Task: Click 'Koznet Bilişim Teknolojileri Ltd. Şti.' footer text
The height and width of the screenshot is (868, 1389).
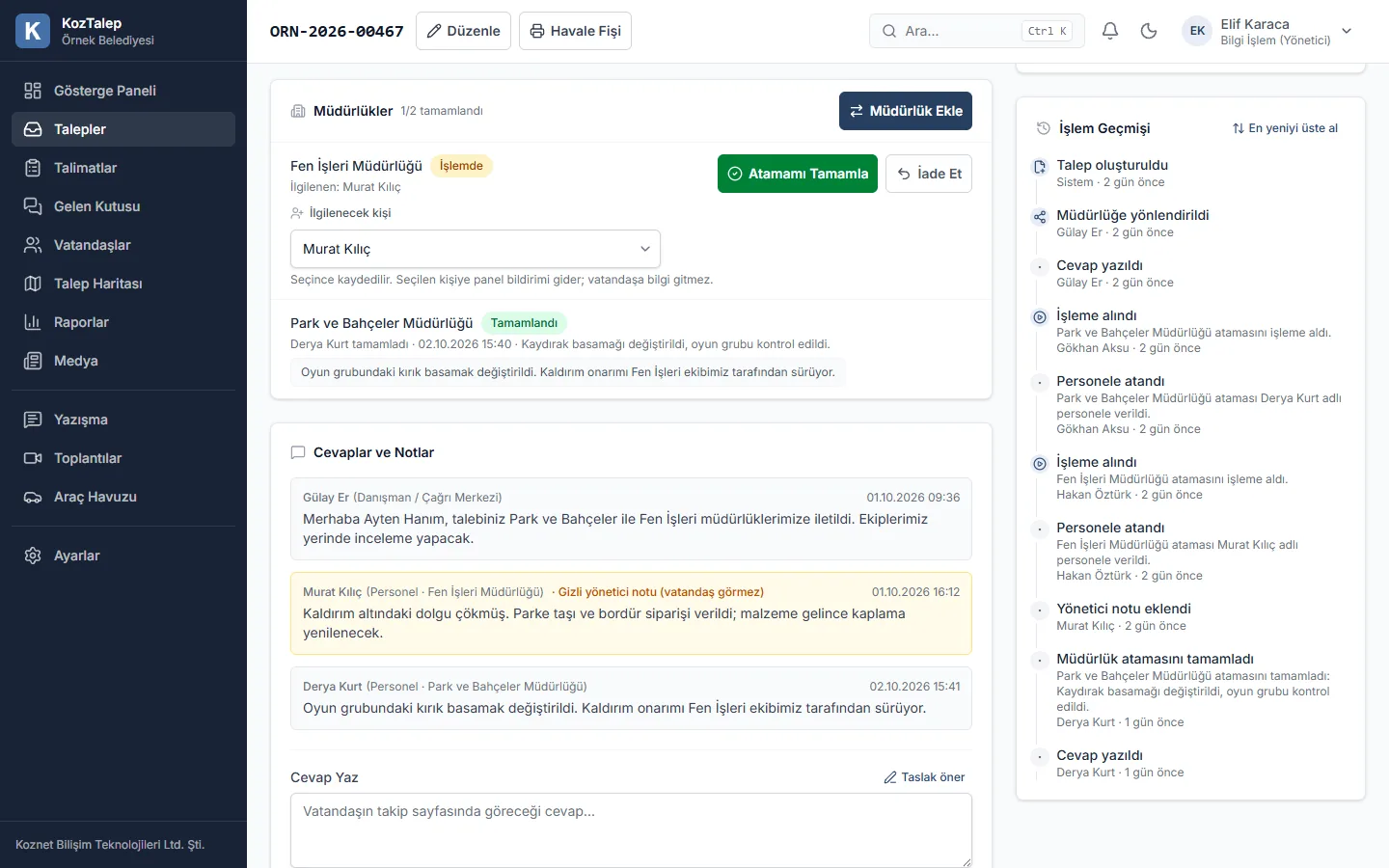Action: [110, 845]
